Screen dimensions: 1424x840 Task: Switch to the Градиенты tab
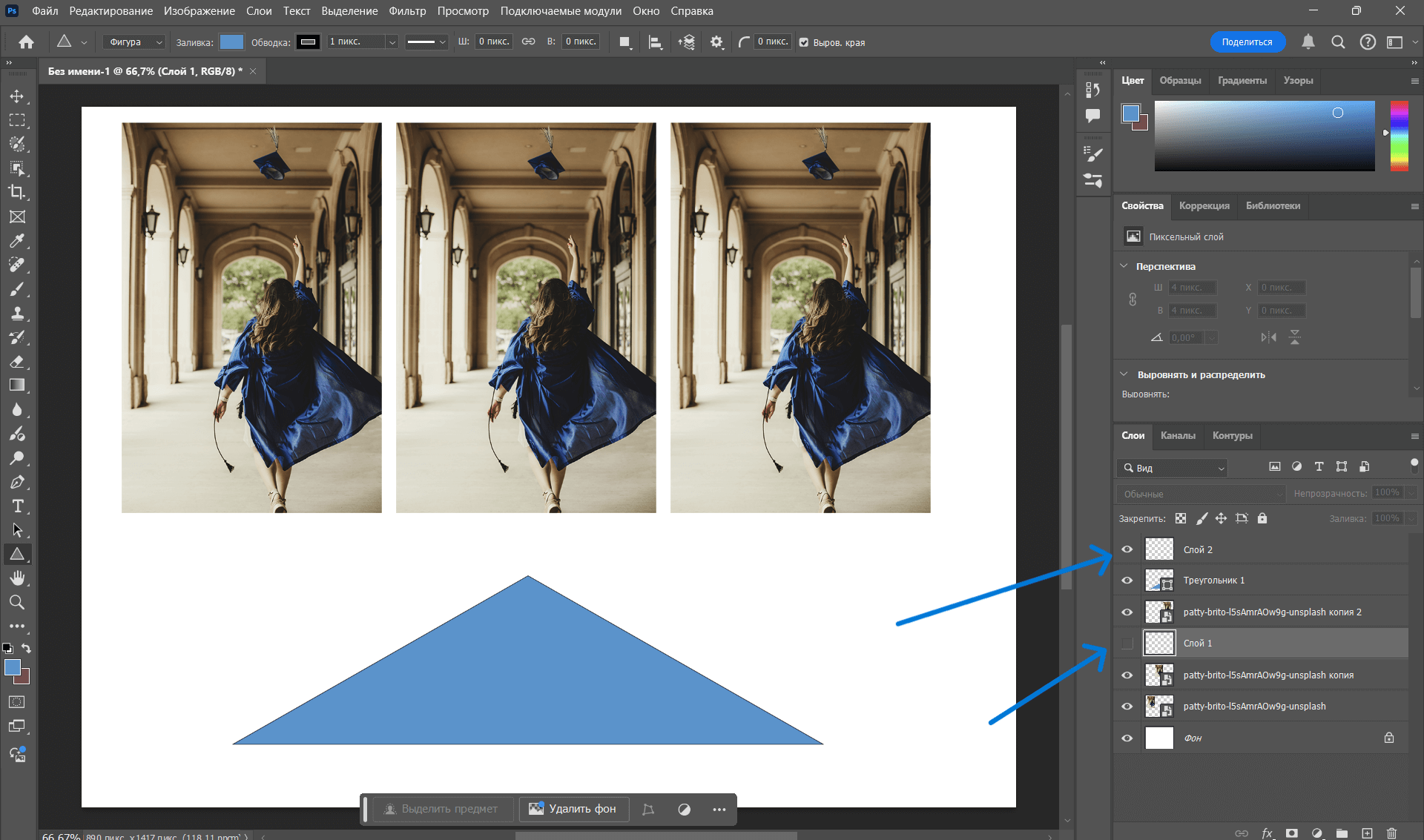tap(1242, 81)
